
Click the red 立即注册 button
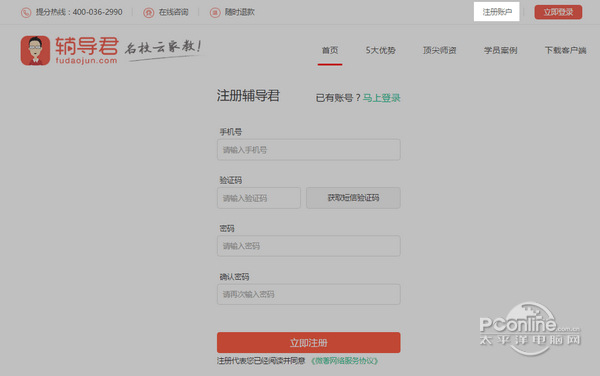(x=309, y=342)
